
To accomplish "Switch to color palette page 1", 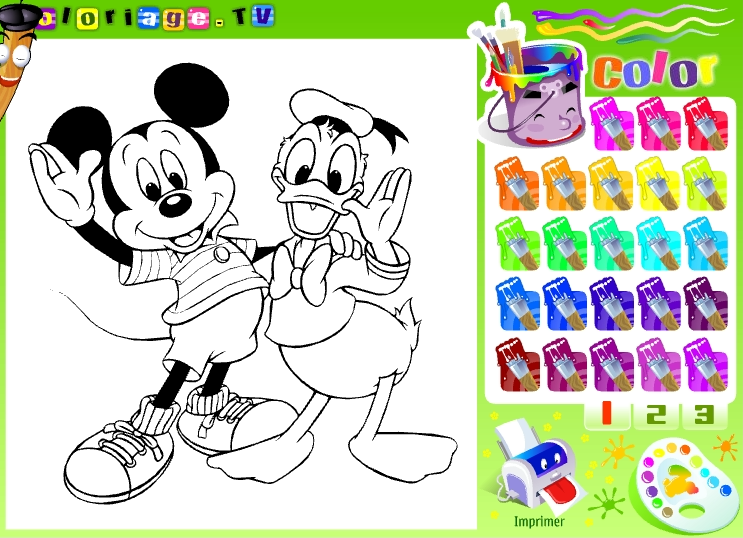I will point(607,414).
